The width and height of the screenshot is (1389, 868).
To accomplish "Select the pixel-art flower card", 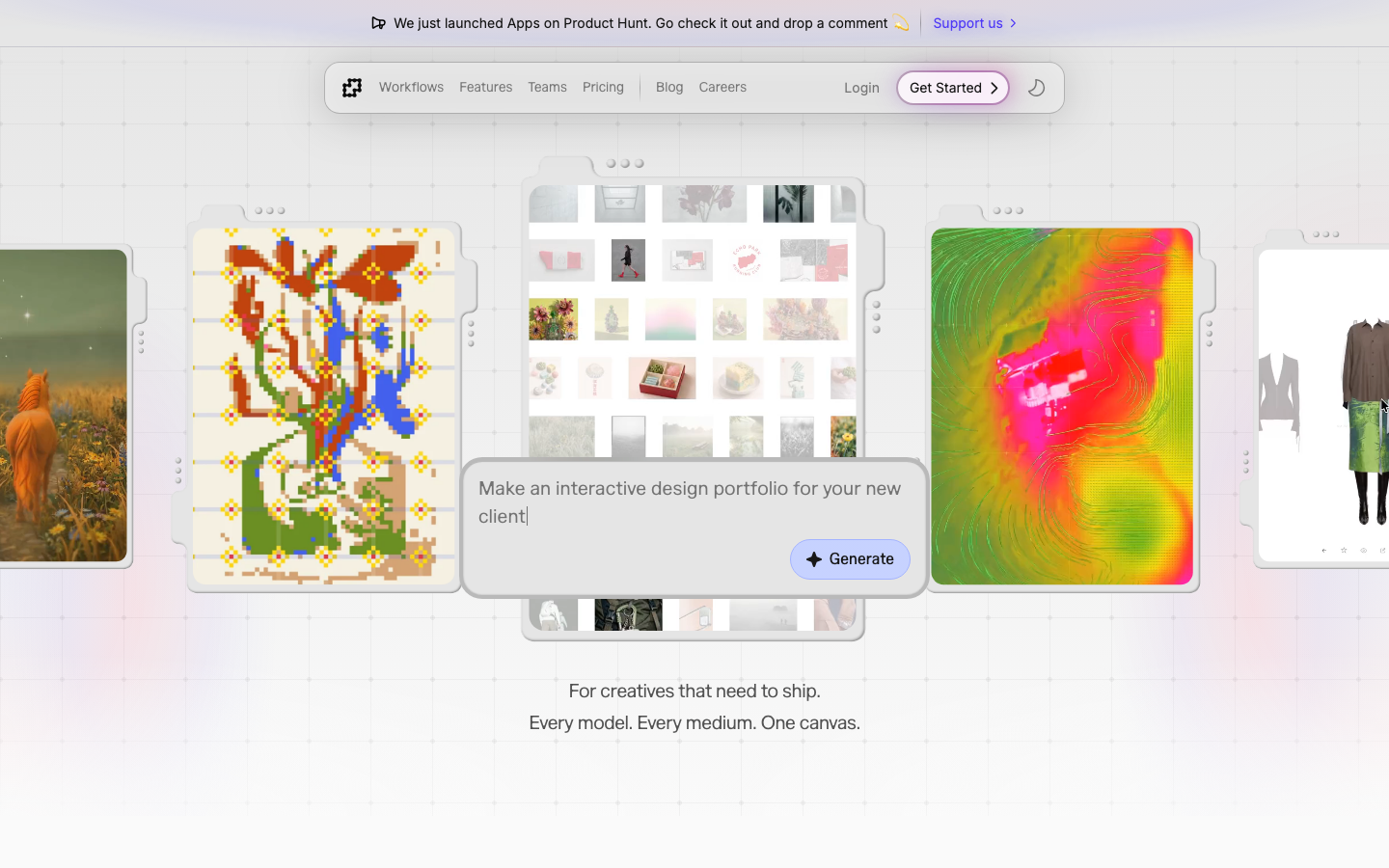I will tap(324, 406).
